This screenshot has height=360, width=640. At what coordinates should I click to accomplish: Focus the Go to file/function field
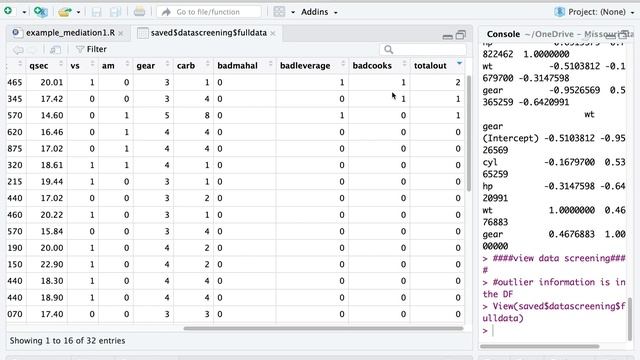pos(209,12)
